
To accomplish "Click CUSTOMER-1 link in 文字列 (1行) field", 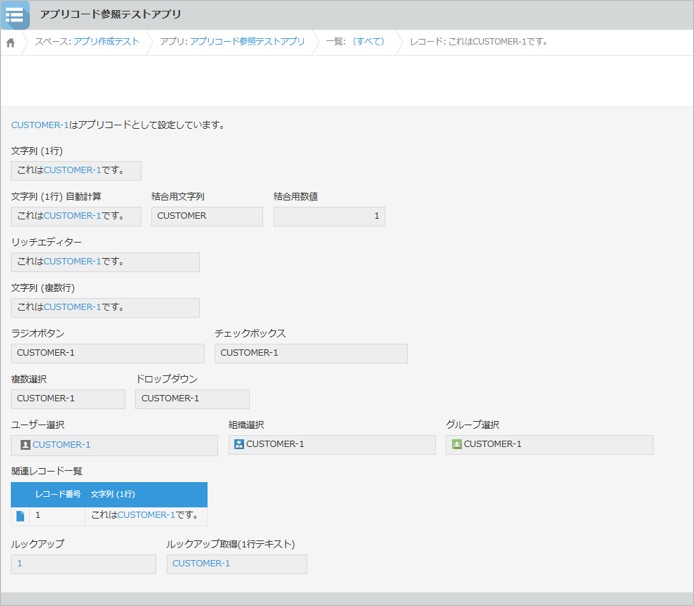I will [73, 170].
